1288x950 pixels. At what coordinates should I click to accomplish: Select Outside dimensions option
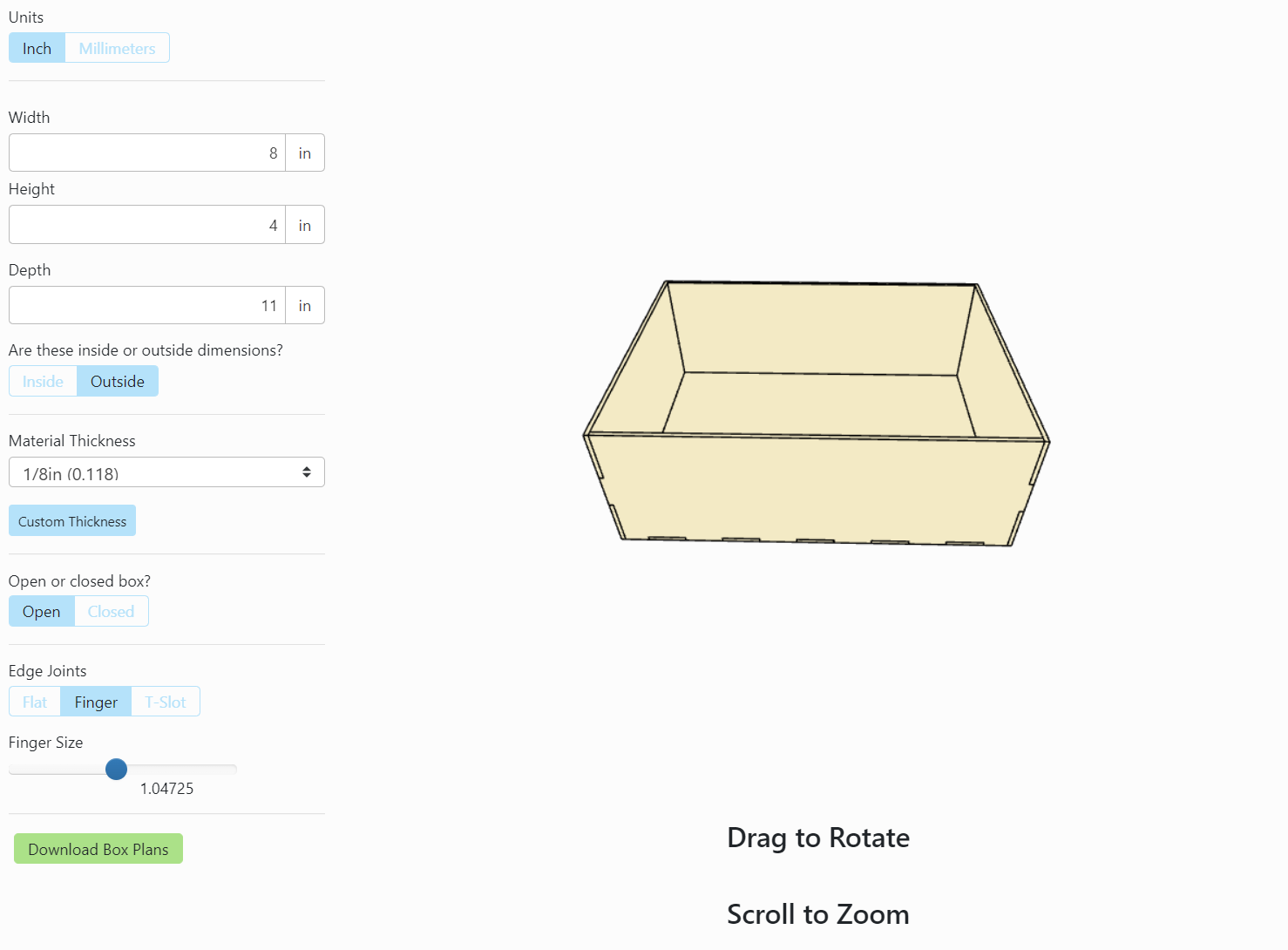click(117, 381)
